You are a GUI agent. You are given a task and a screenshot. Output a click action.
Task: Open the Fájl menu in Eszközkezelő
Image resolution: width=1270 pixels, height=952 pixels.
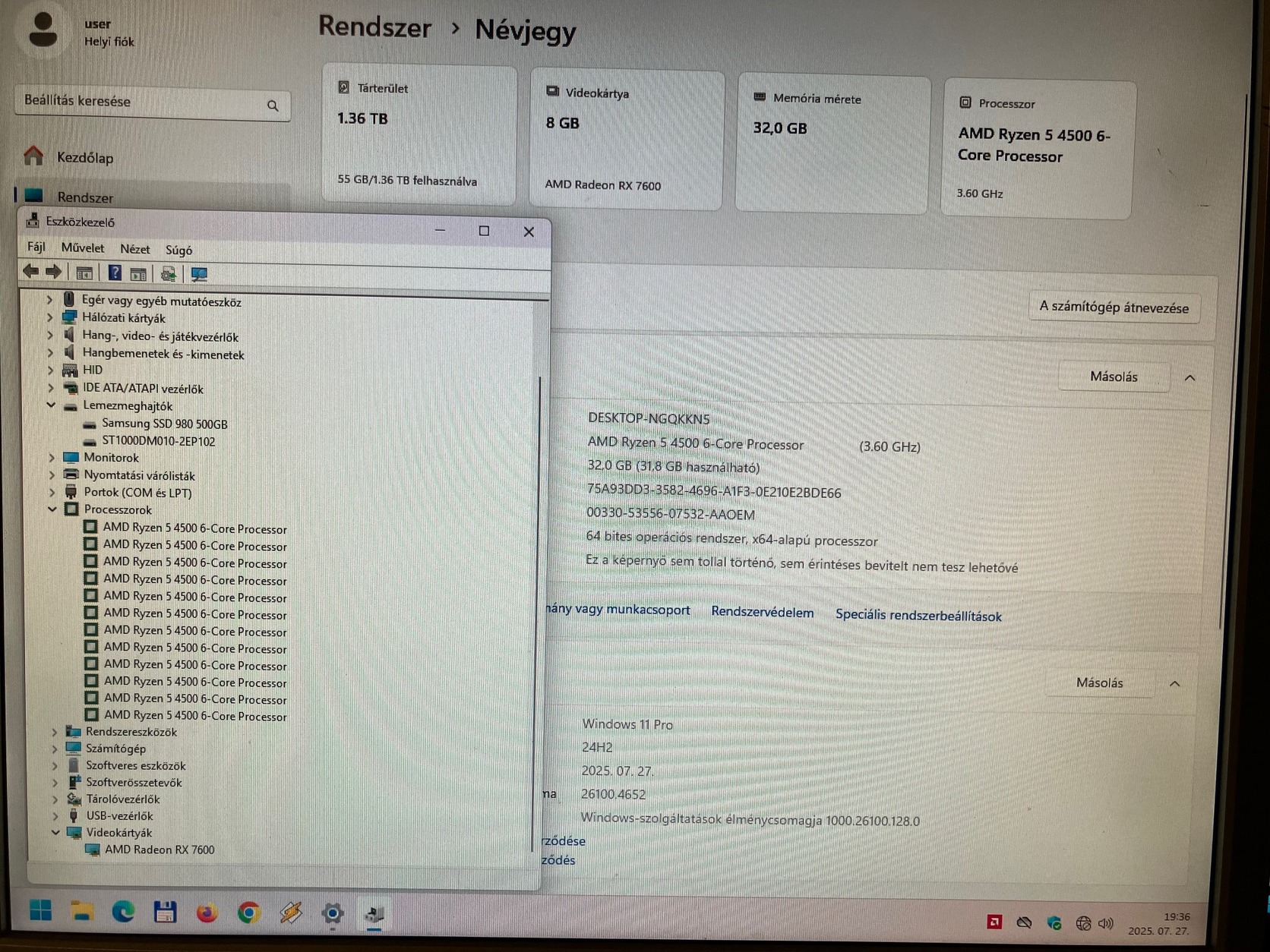pyautogui.click(x=36, y=247)
